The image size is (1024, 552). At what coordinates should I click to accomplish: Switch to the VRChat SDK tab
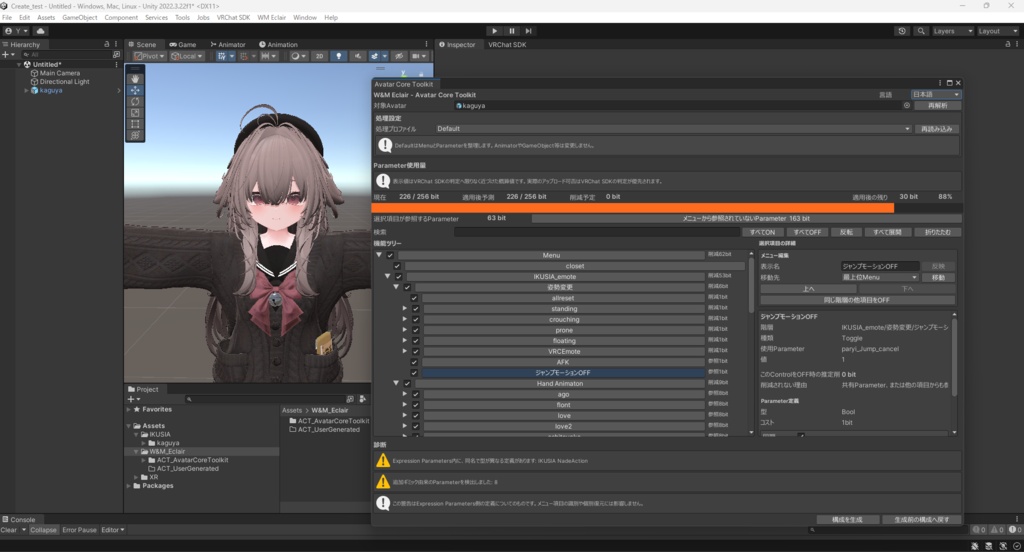507,44
